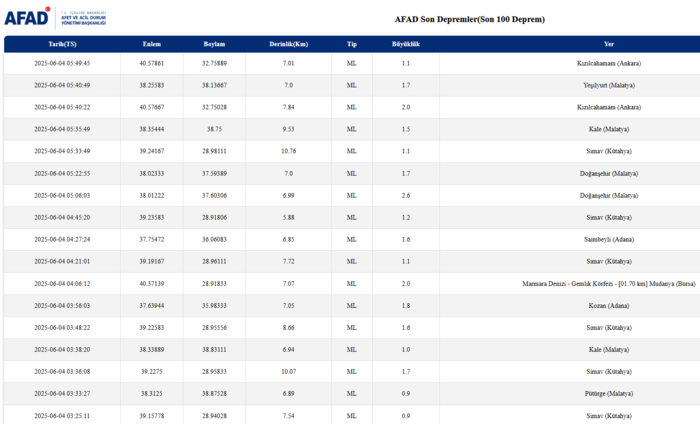Click depth value 5.88
The width and height of the screenshot is (700, 424).
coord(288,217)
